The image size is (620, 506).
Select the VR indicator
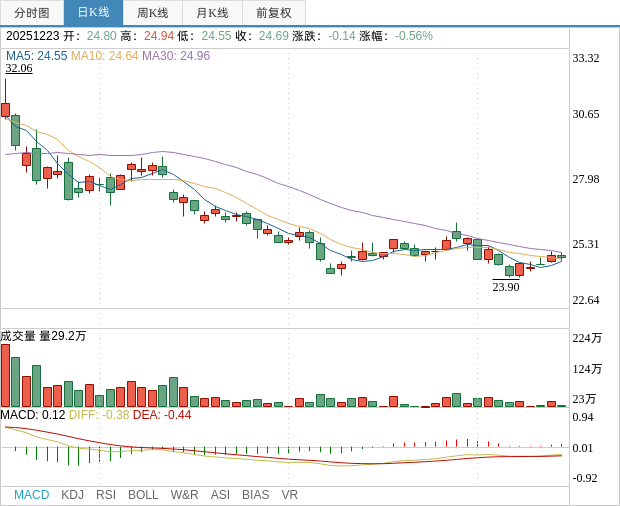tap(289, 495)
